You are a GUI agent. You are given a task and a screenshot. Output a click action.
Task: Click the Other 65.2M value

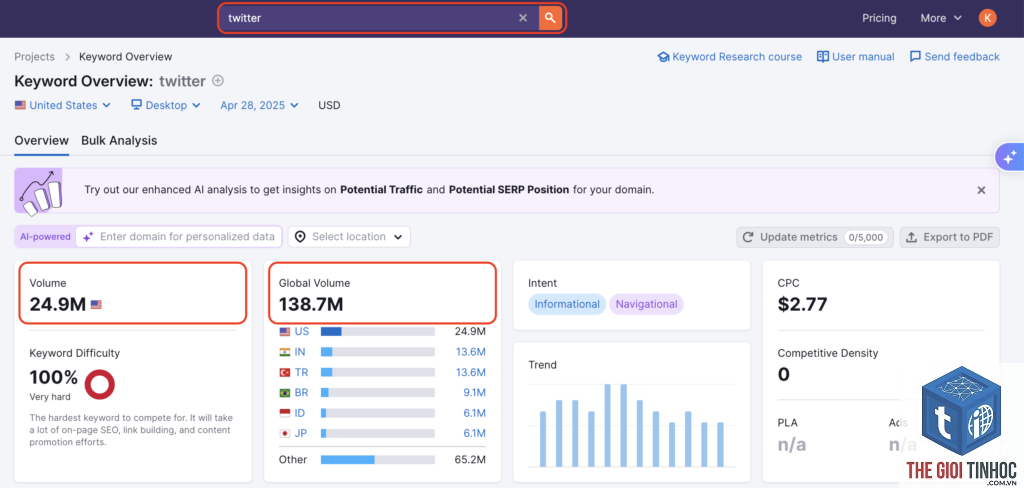pyautogui.click(x=470, y=460)
